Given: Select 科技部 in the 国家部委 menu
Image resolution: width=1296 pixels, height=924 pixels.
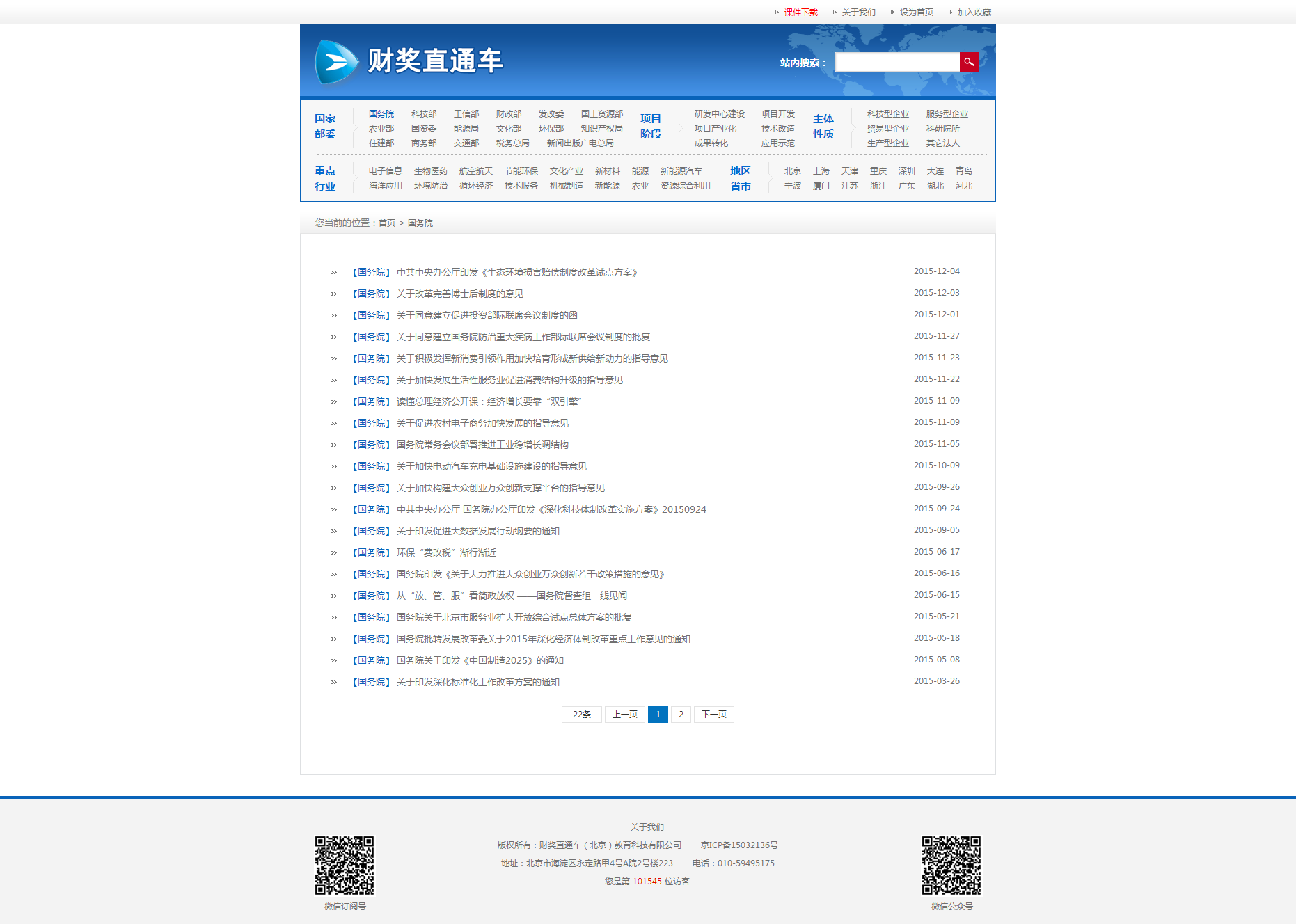Looking at the screenshot, I should [423, 114].
